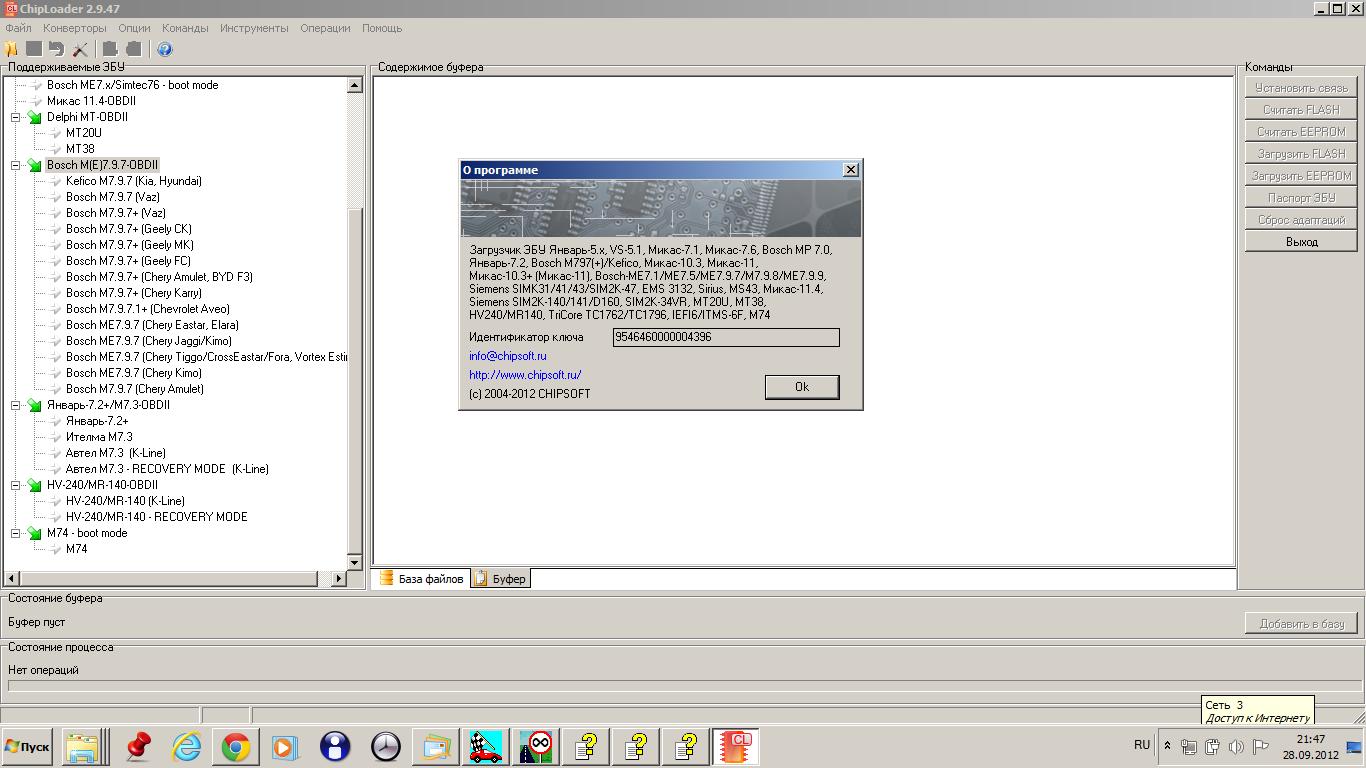Collapse the Bosch M(E)7.9.7-OBDII tree node
Viewport: 1366px width, 768px height.
point(16,165)
